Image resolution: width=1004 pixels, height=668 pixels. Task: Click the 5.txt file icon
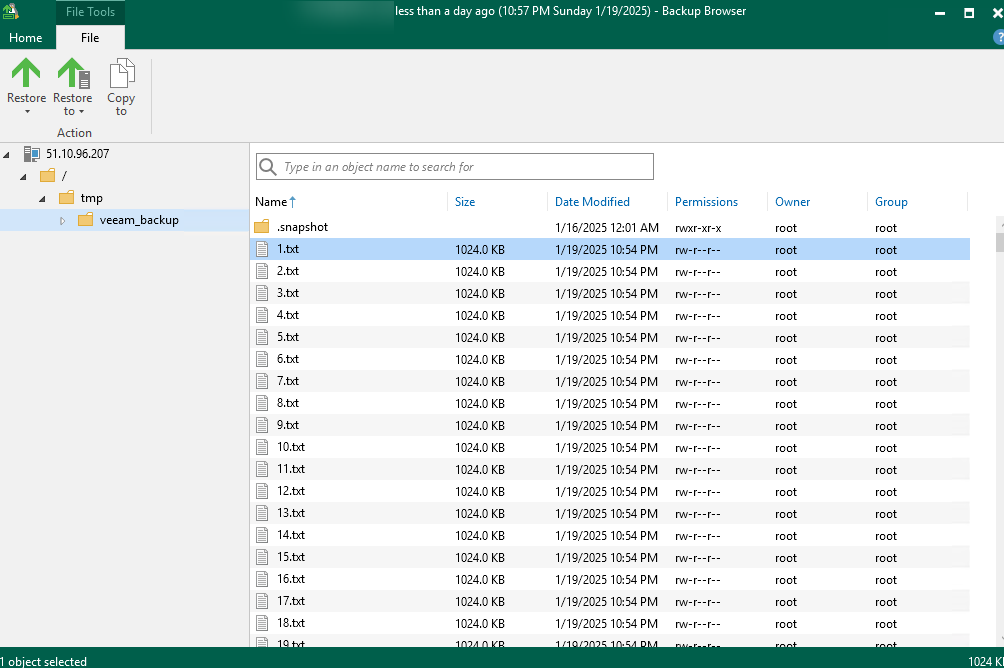click(x=262, y=337)
